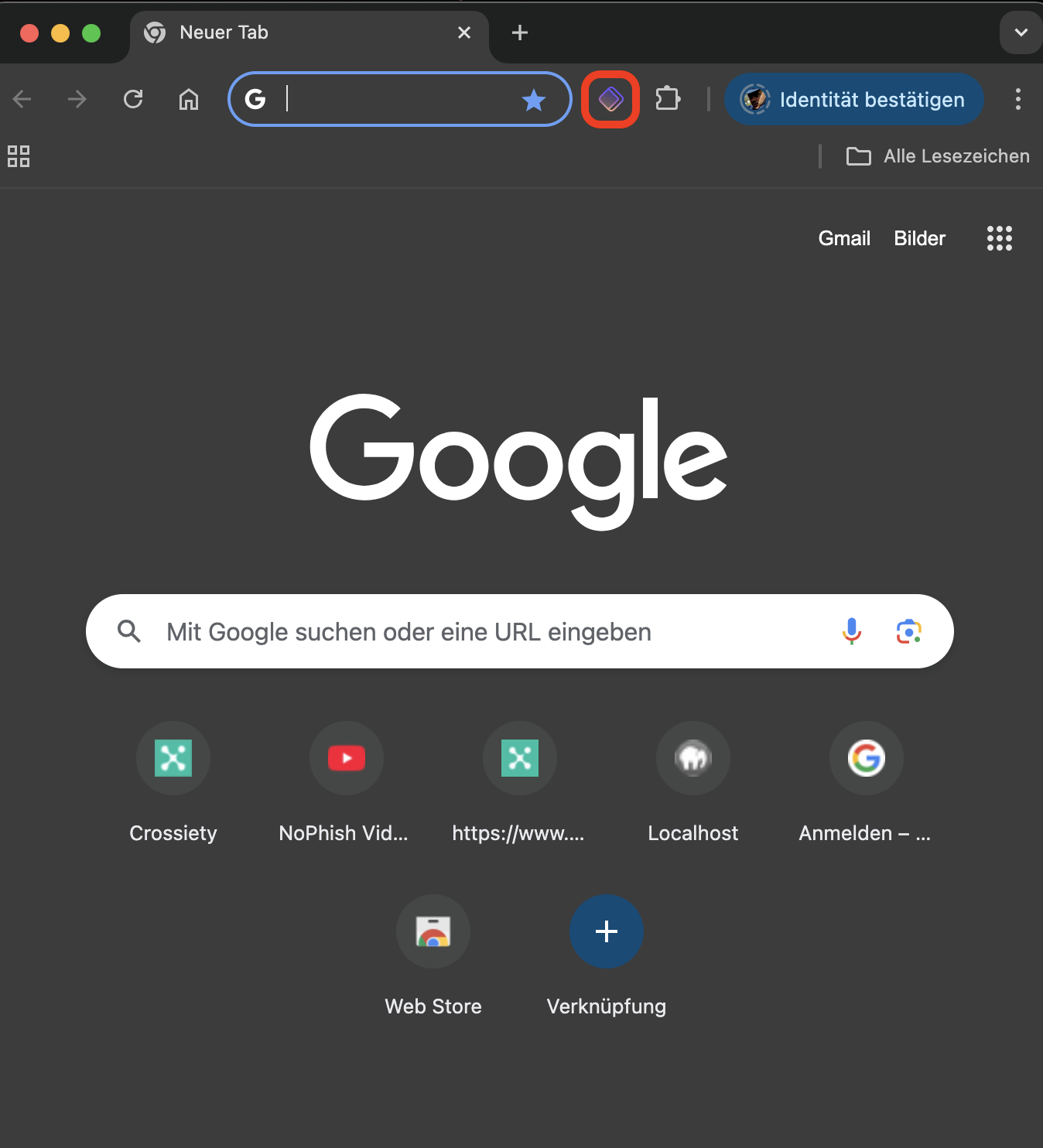Close the Neuer Tab tab

[x=464, y=32]
